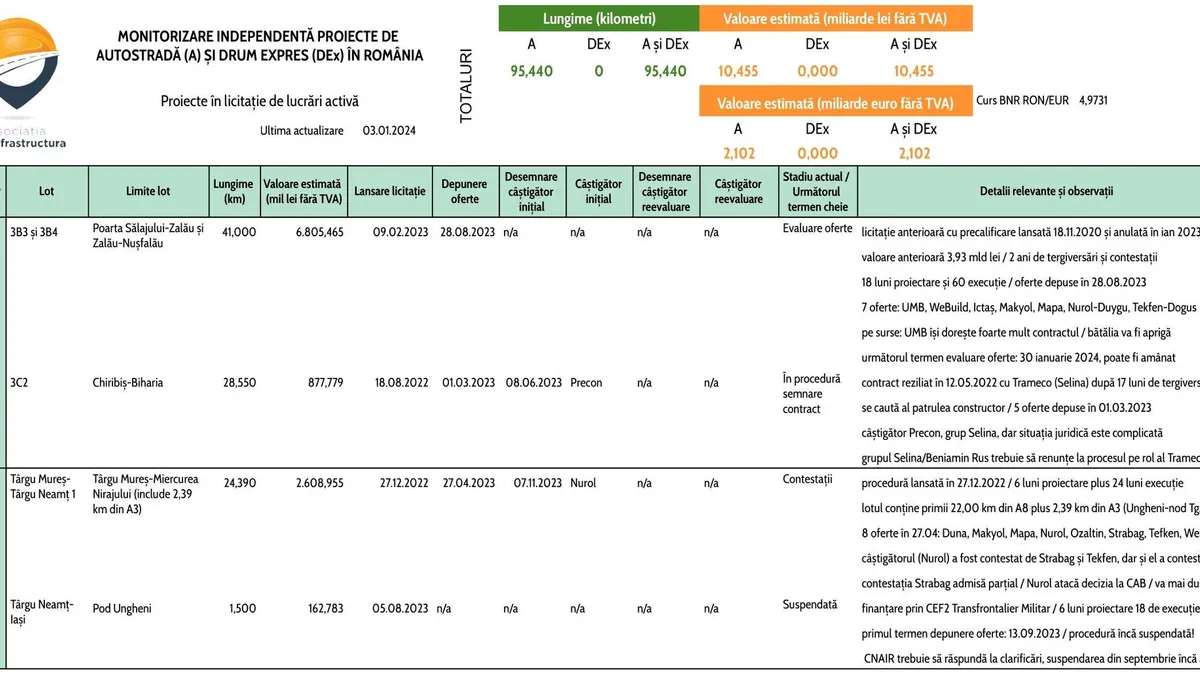Select the "Evaluare oferte" status cell
The height and width of the screenshot is (675, 1200).
tap(817, 229)
